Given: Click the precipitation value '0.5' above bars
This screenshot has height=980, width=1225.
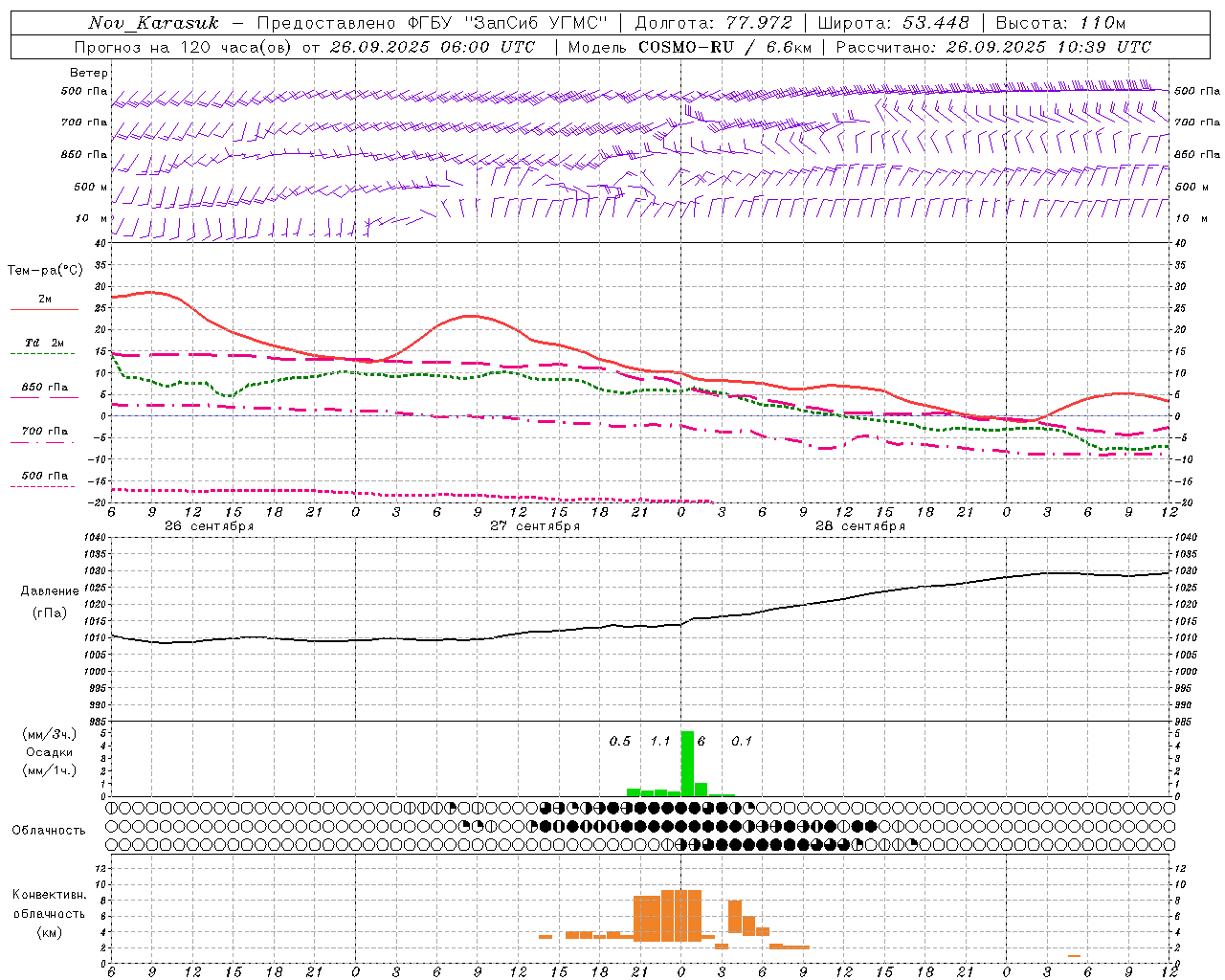Looking at the screenshot, I should tap(620, 742).
